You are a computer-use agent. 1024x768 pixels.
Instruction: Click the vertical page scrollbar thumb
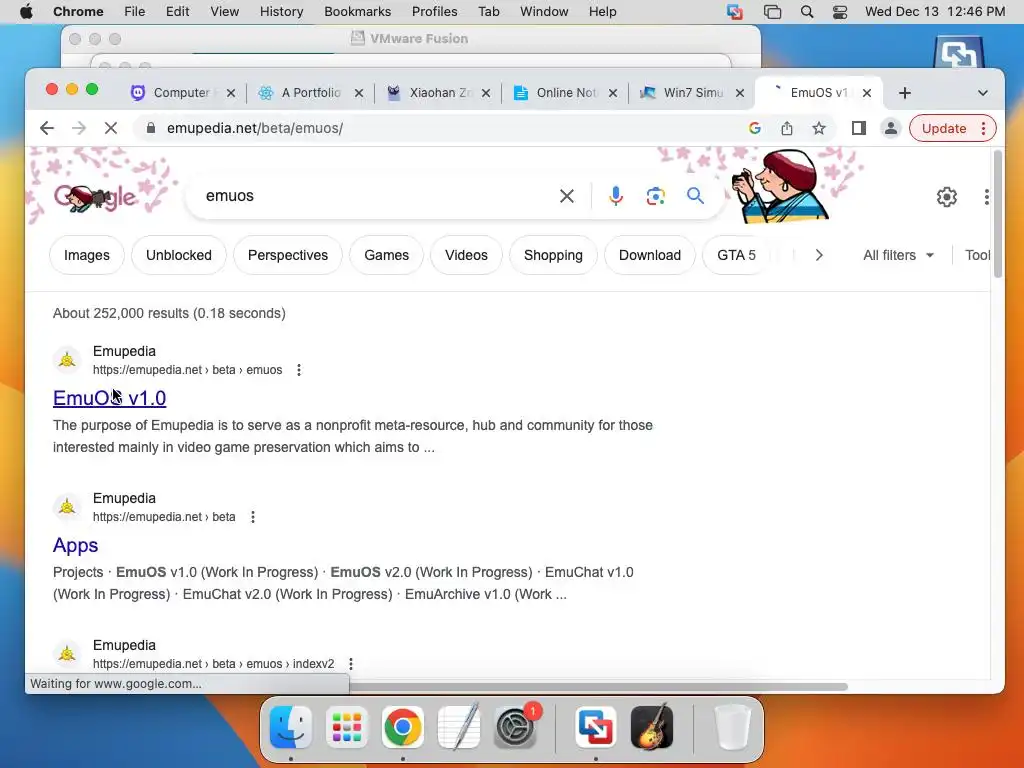[x=997, y=214]
